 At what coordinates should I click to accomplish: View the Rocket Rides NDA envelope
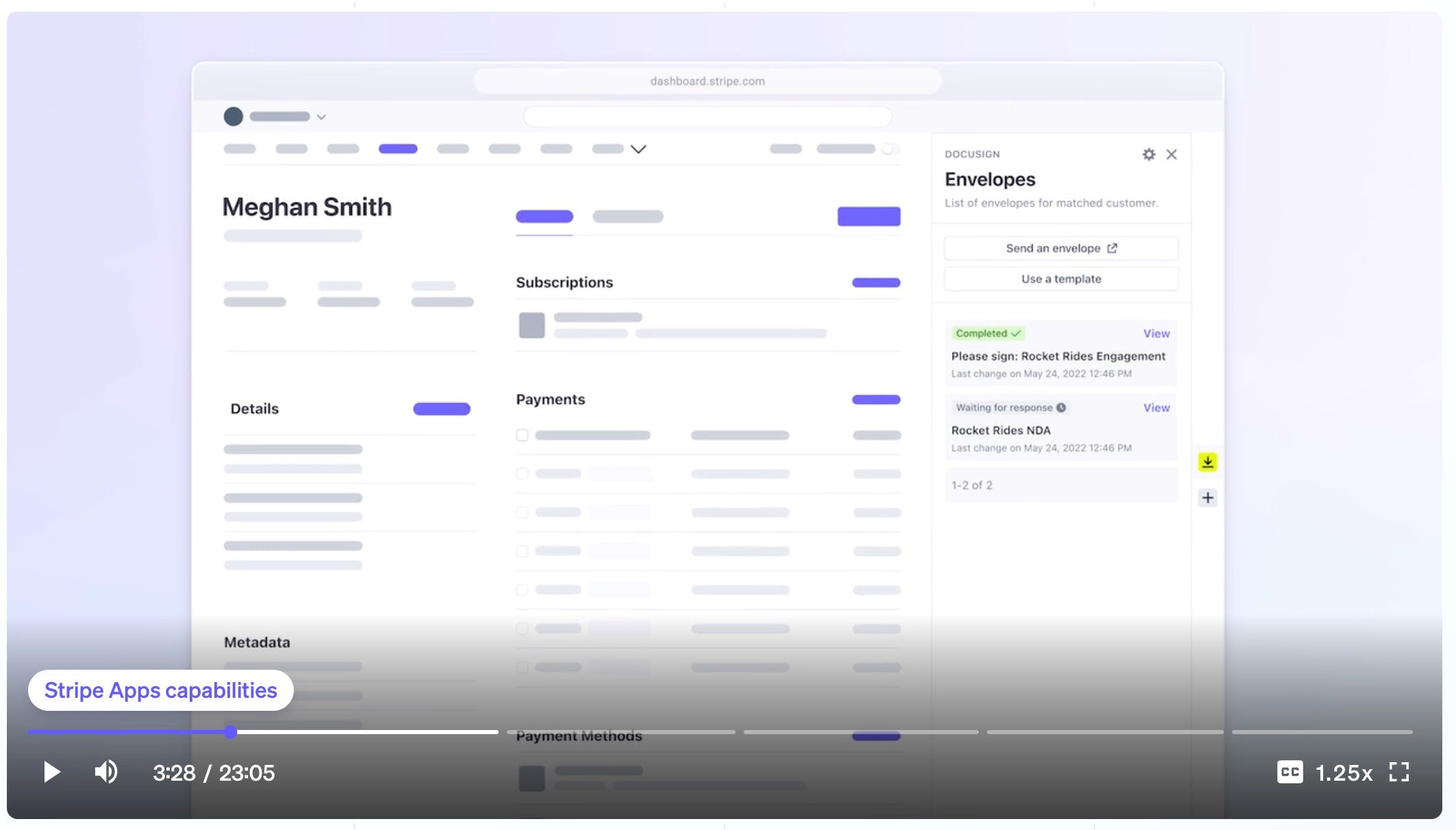pos(1156,407)
